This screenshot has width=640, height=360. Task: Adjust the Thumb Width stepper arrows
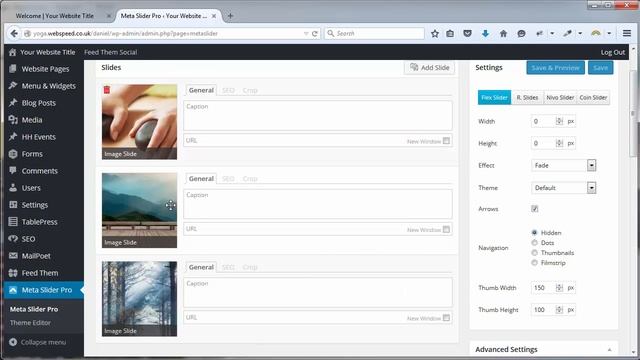coord(559,288)
